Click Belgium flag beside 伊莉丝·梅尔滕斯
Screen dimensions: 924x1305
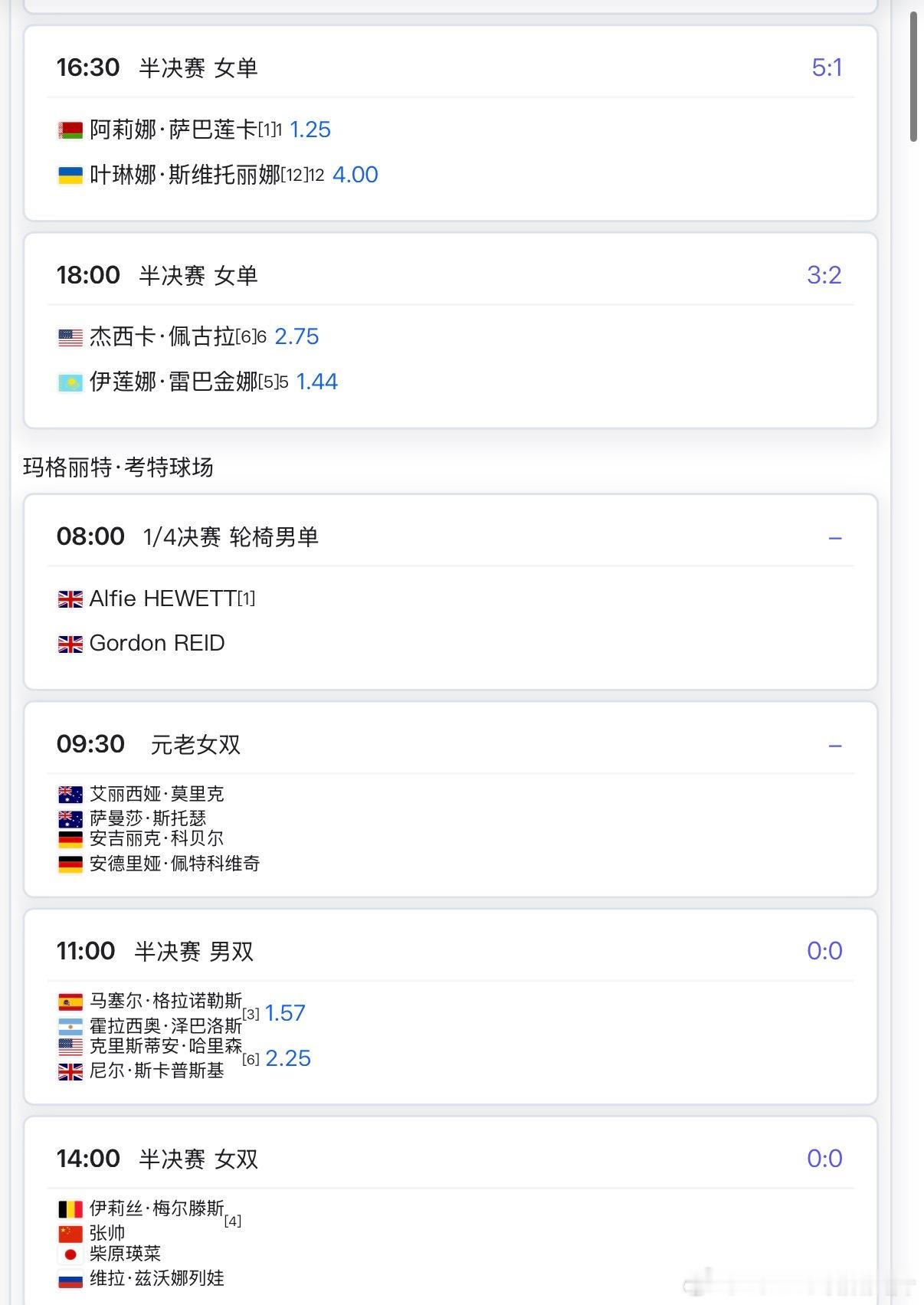(x=70, y=1209)
